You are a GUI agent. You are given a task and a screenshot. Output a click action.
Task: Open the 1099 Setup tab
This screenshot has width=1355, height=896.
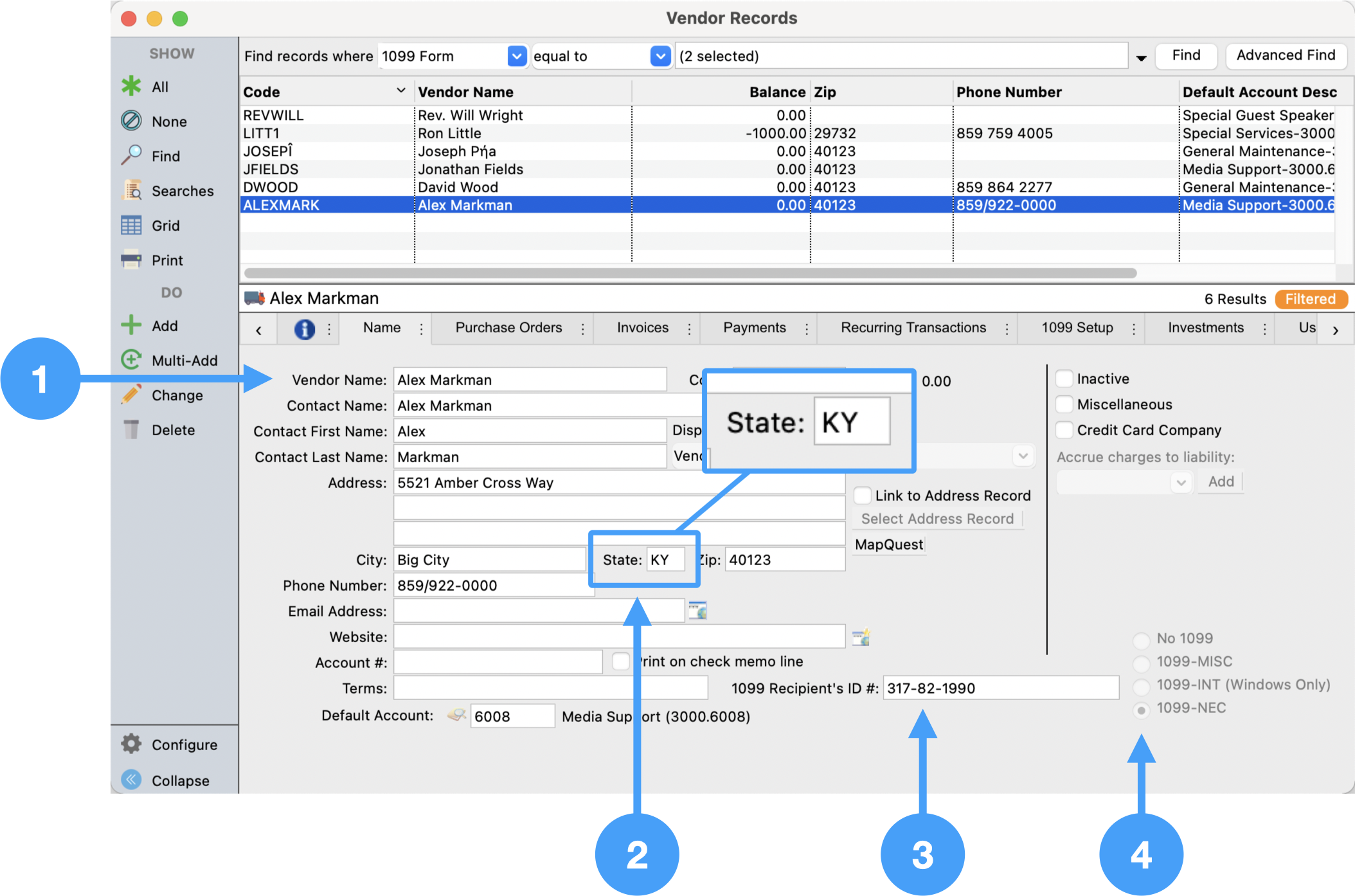pyautogui.click(x=1077, y=328)
